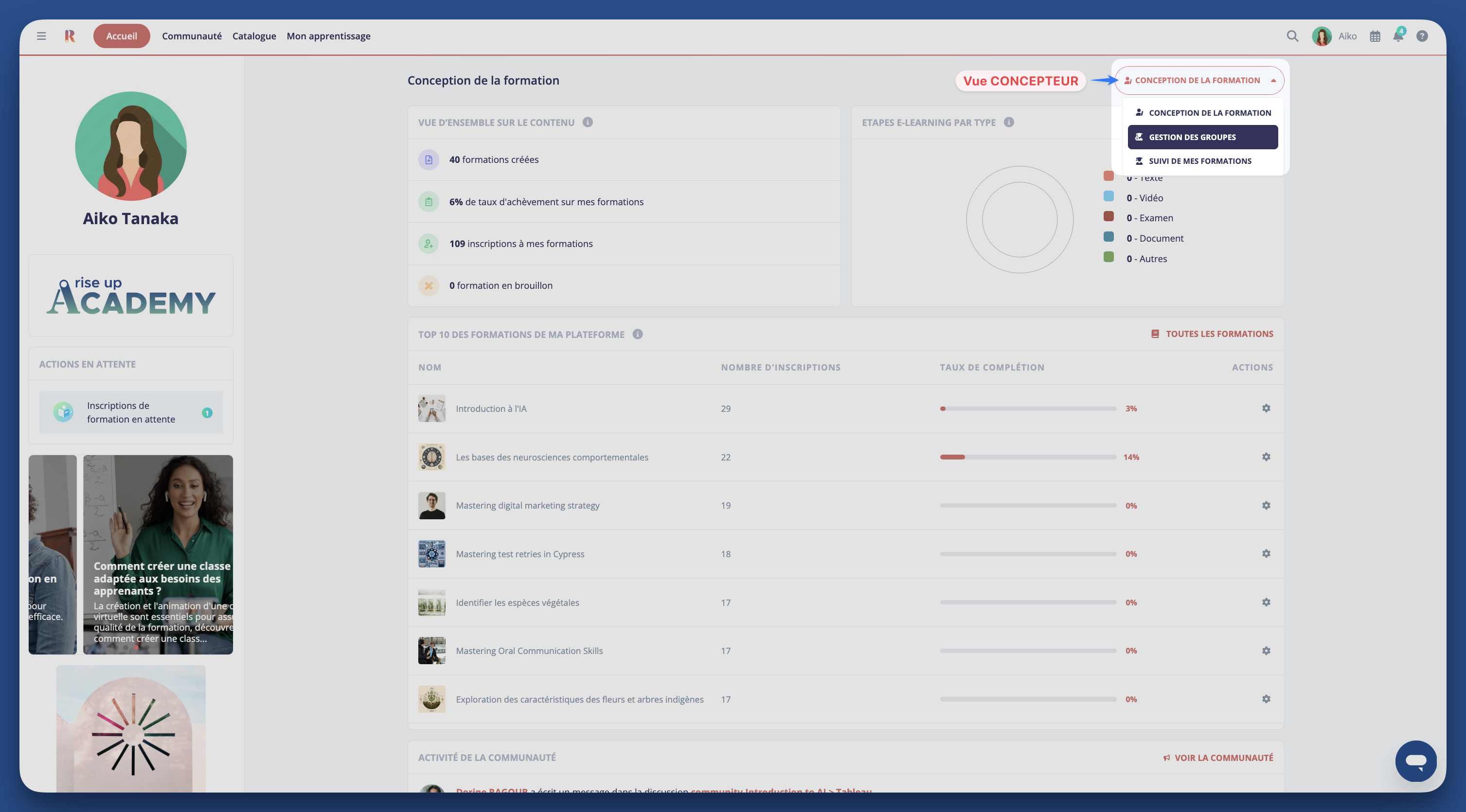Viewport: 1466px width, 812px height.
Task: Click the search magnifier icon
Action: point(1292,36)
